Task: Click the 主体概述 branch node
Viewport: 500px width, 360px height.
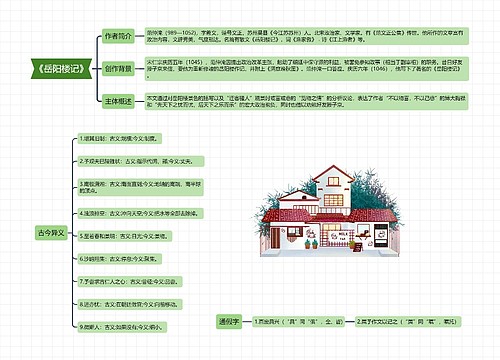Action: point(118,101)
